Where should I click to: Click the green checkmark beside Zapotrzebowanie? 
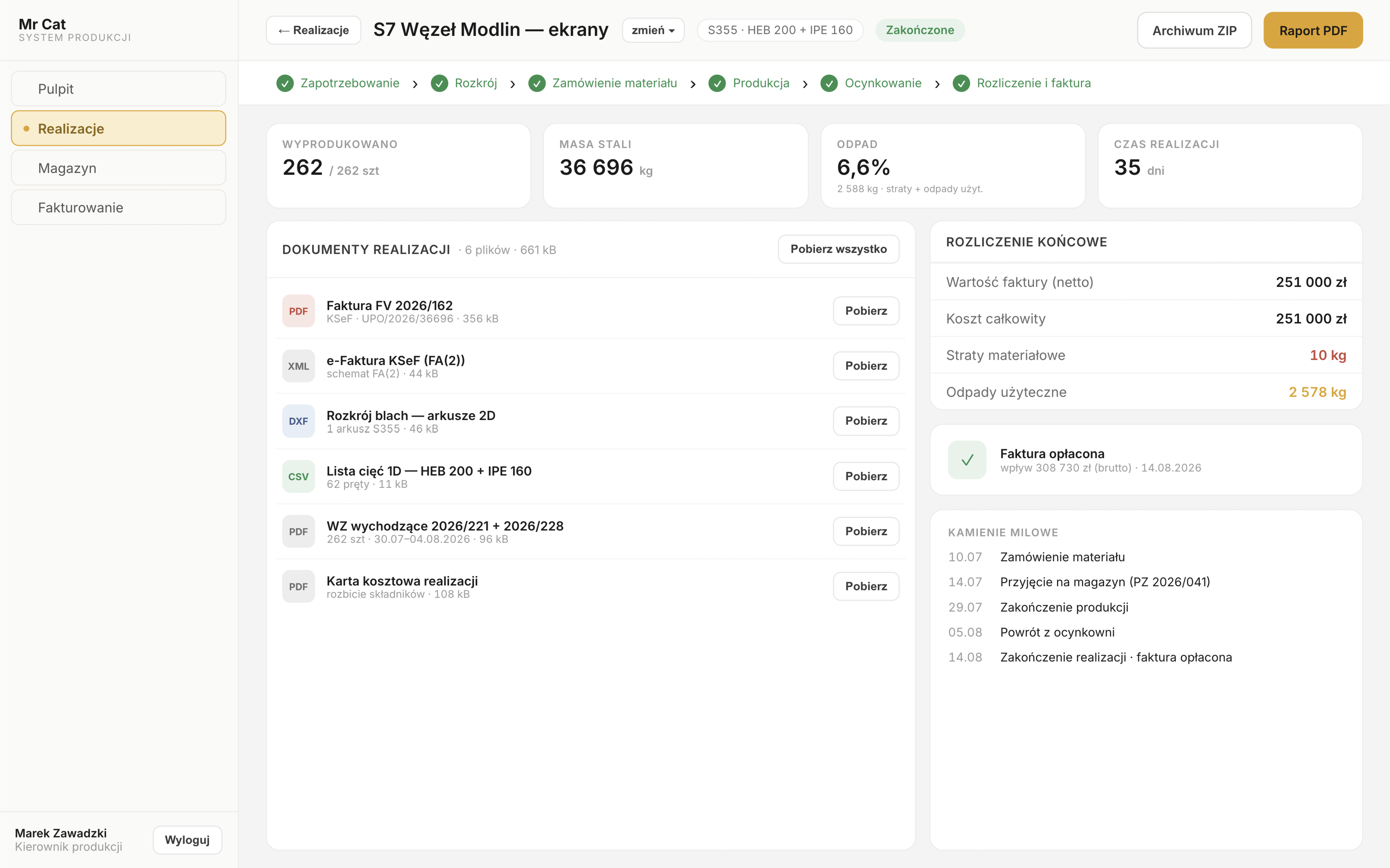285,83
